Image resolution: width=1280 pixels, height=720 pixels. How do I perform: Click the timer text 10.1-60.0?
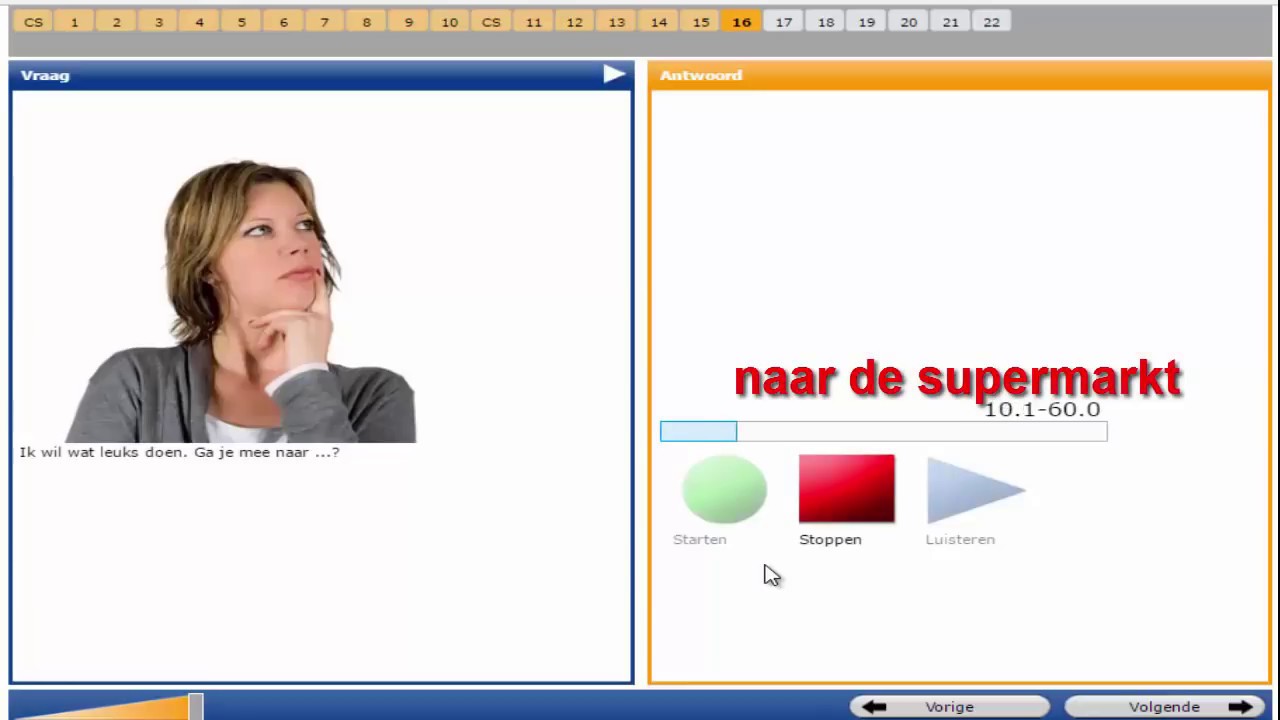click(1042, 410)
